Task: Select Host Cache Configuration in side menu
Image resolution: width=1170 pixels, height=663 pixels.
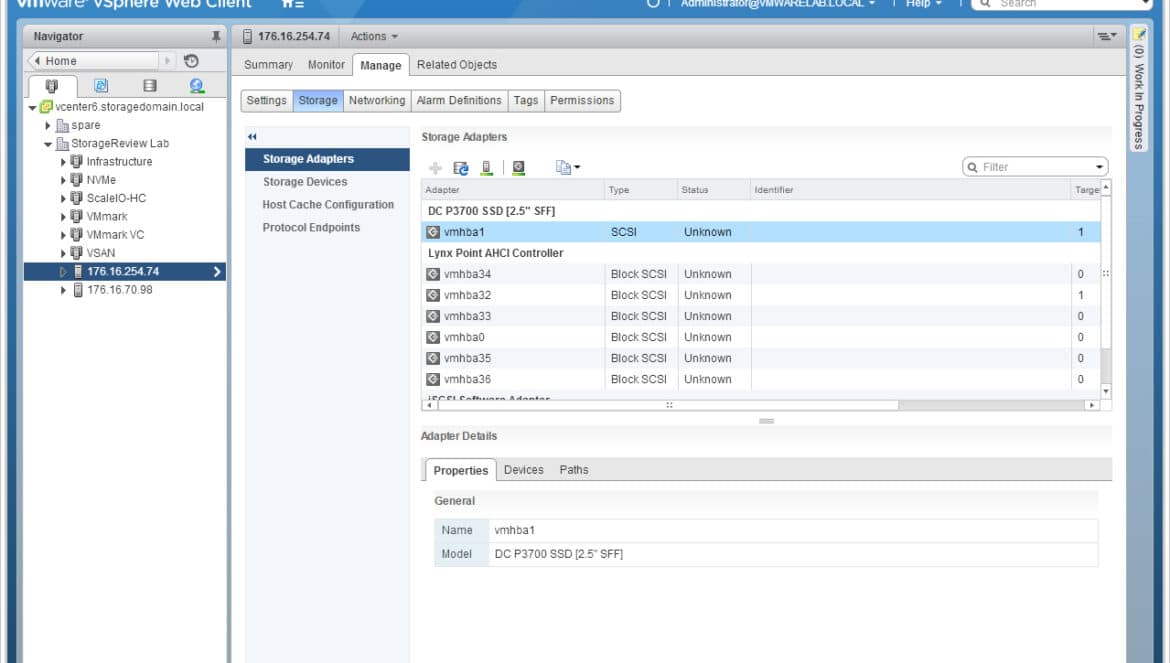Action: [x=327, y=204]
